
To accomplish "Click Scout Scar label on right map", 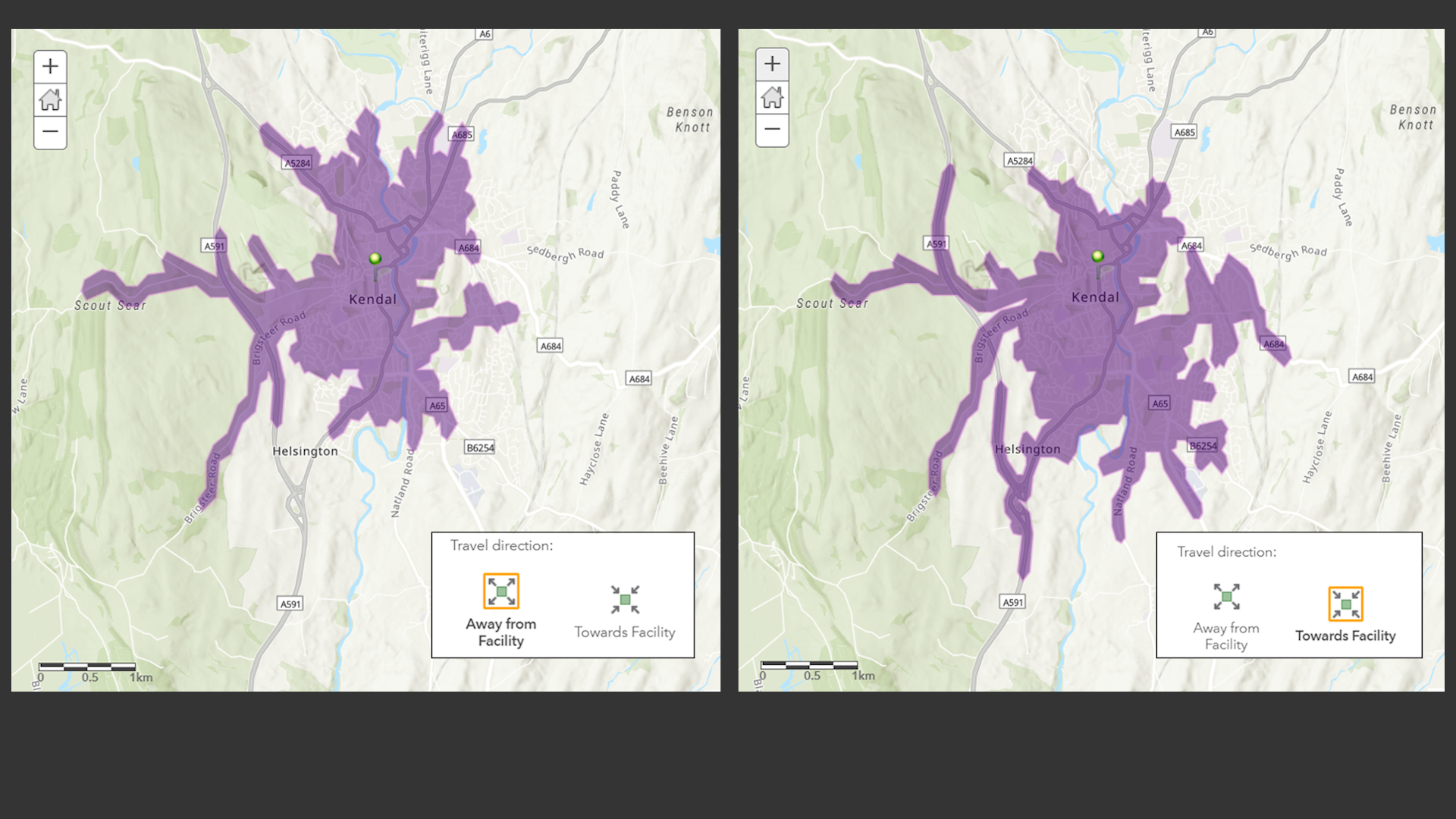I will [x=832, y=303].
